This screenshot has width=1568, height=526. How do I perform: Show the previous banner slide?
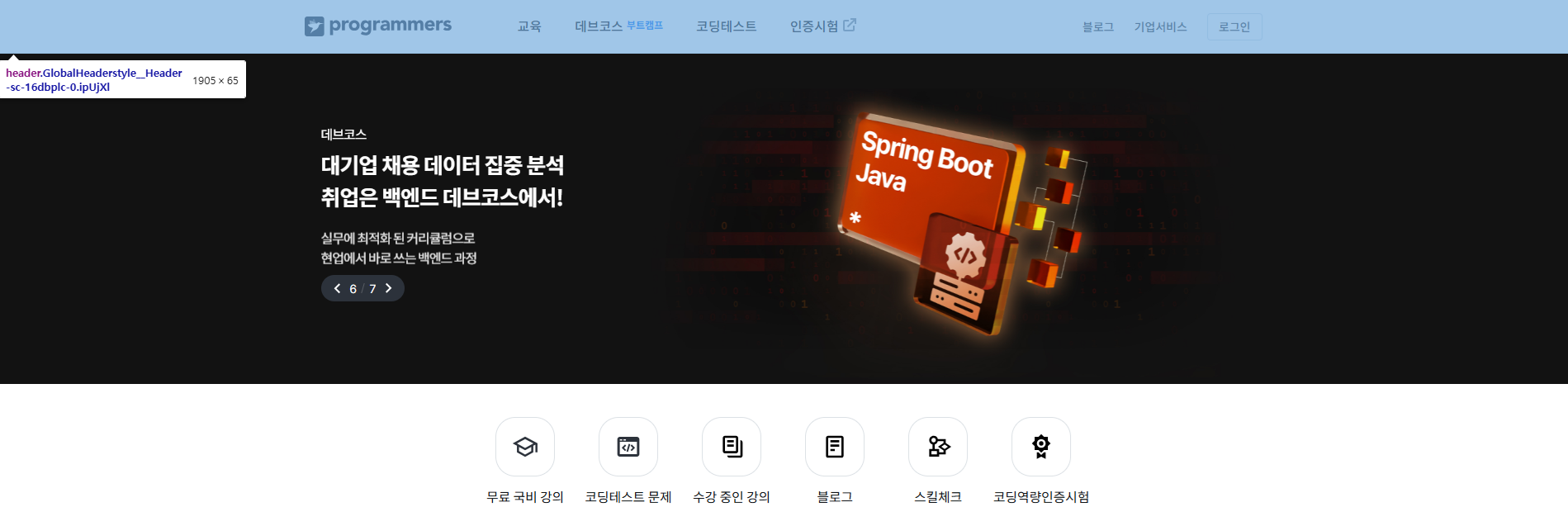click(337, 288)
